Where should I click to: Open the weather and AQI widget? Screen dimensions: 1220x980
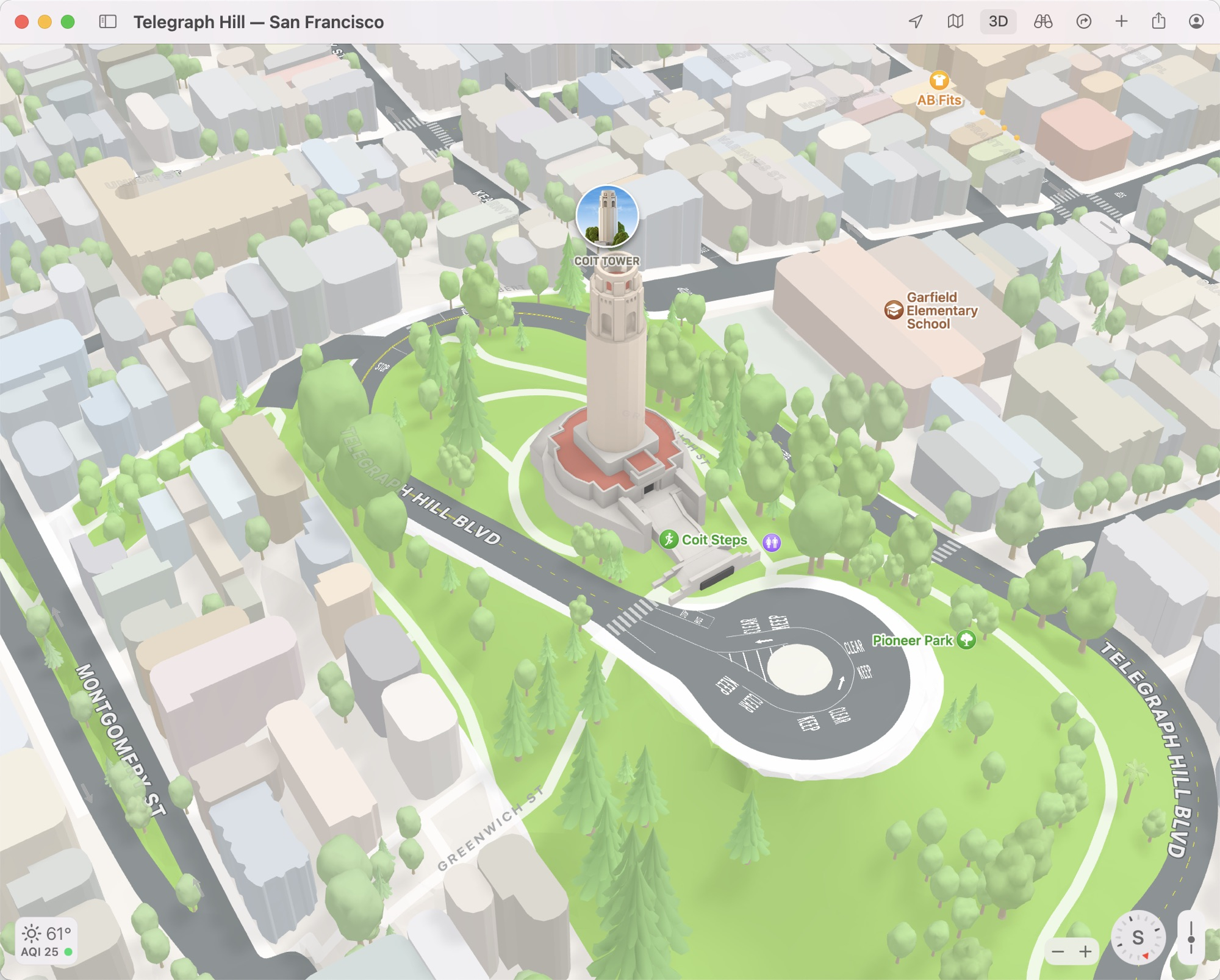(46, 941)
